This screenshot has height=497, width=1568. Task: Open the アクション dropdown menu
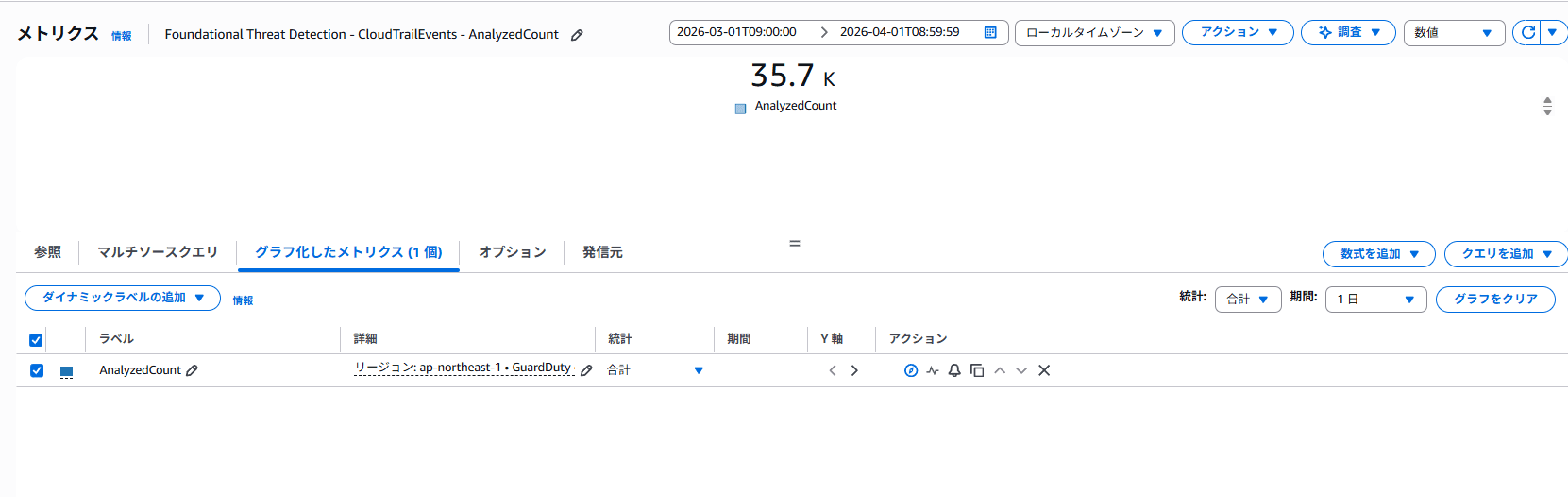(x=1238, y=32)
